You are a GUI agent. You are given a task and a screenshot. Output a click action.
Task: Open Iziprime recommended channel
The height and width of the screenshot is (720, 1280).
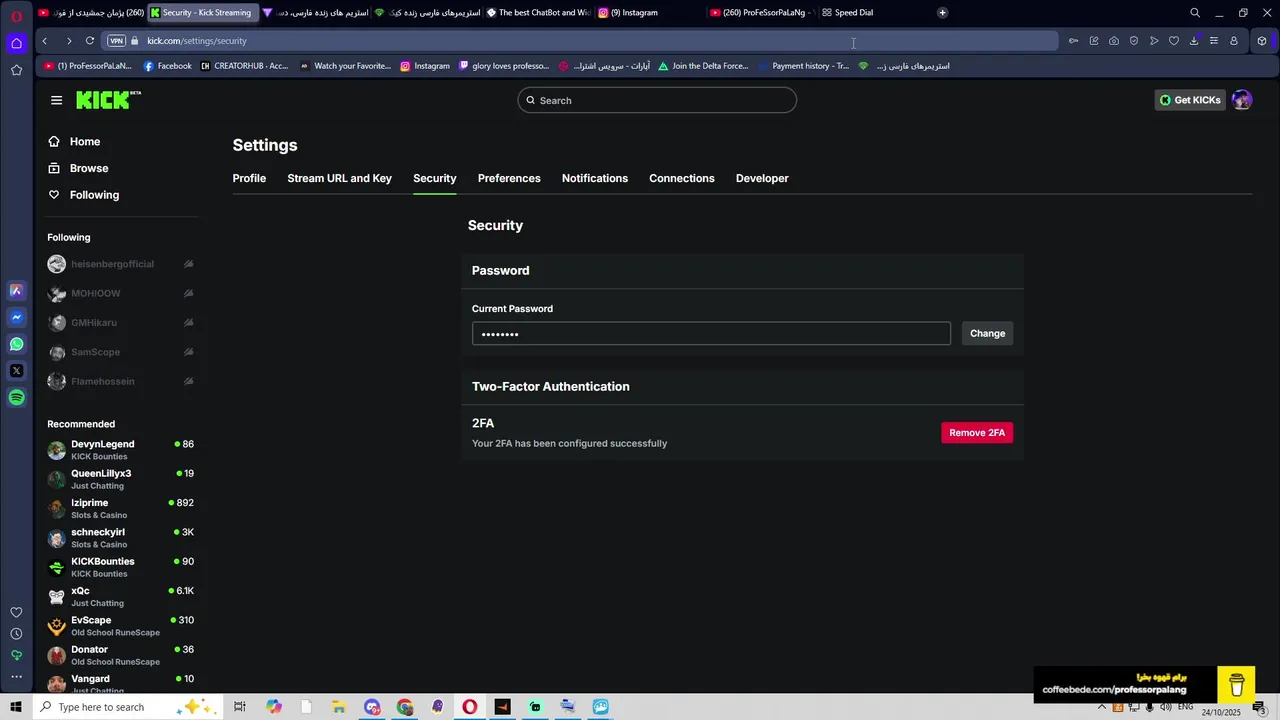120,508
